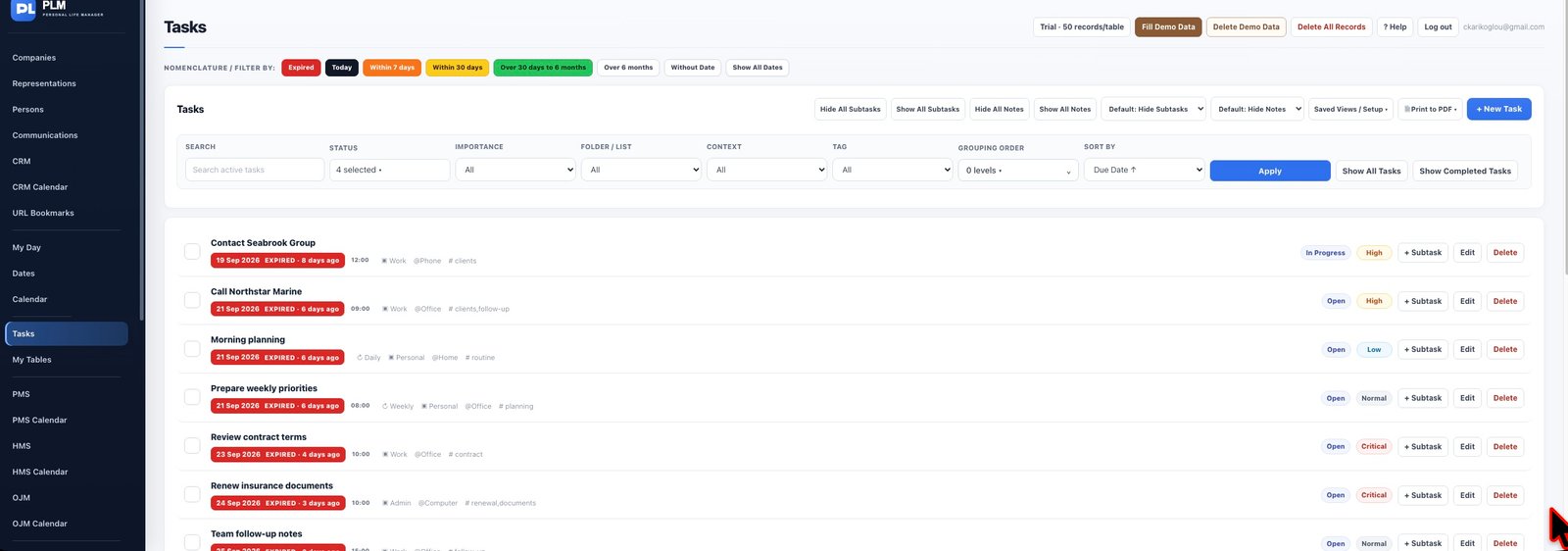Viewport: 1568px width, 551px height.
Task: Show tasks Without Date
Action: (x=693, y=68)
